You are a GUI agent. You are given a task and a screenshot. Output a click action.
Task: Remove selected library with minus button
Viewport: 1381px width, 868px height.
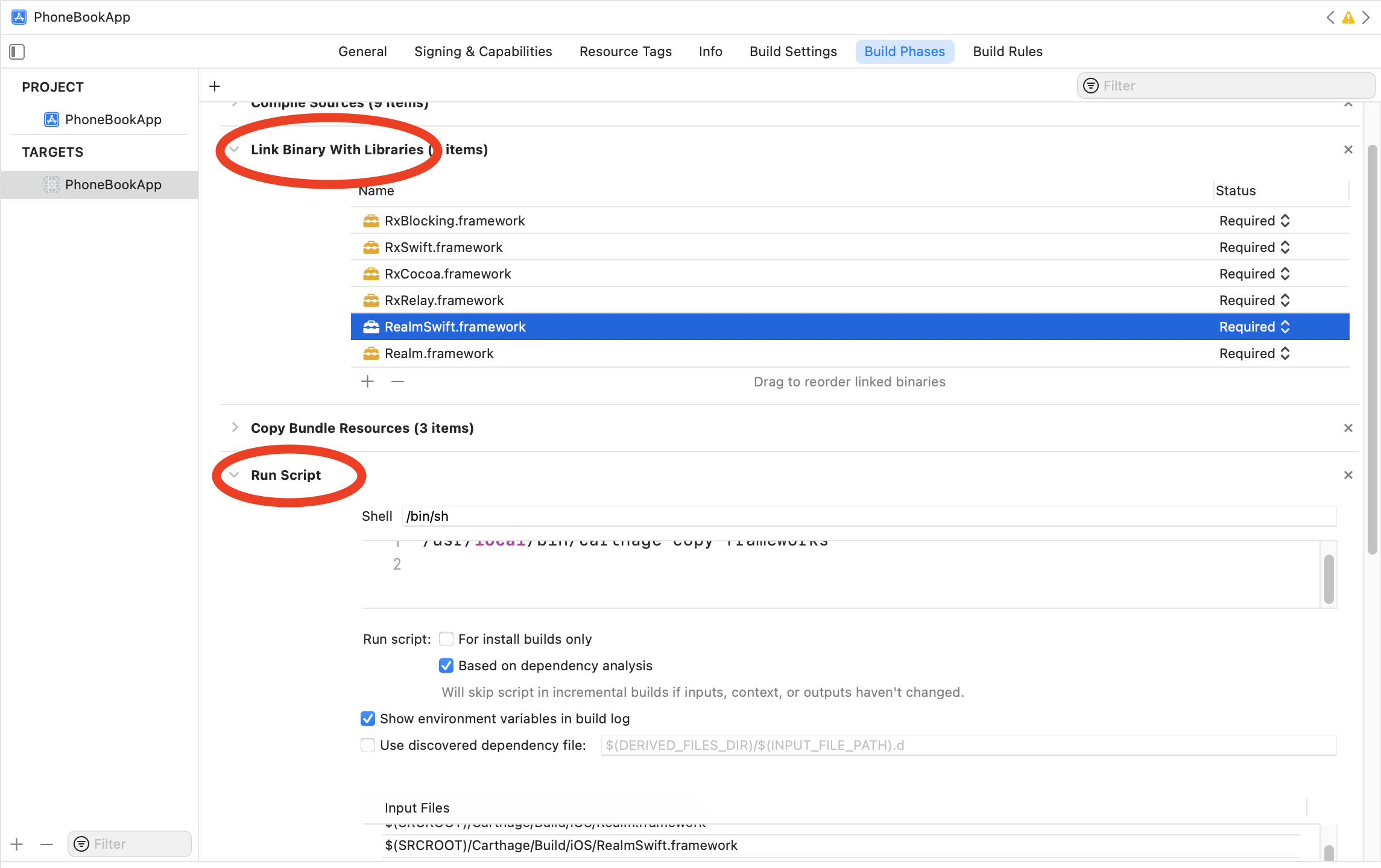[x=397, y=382]
